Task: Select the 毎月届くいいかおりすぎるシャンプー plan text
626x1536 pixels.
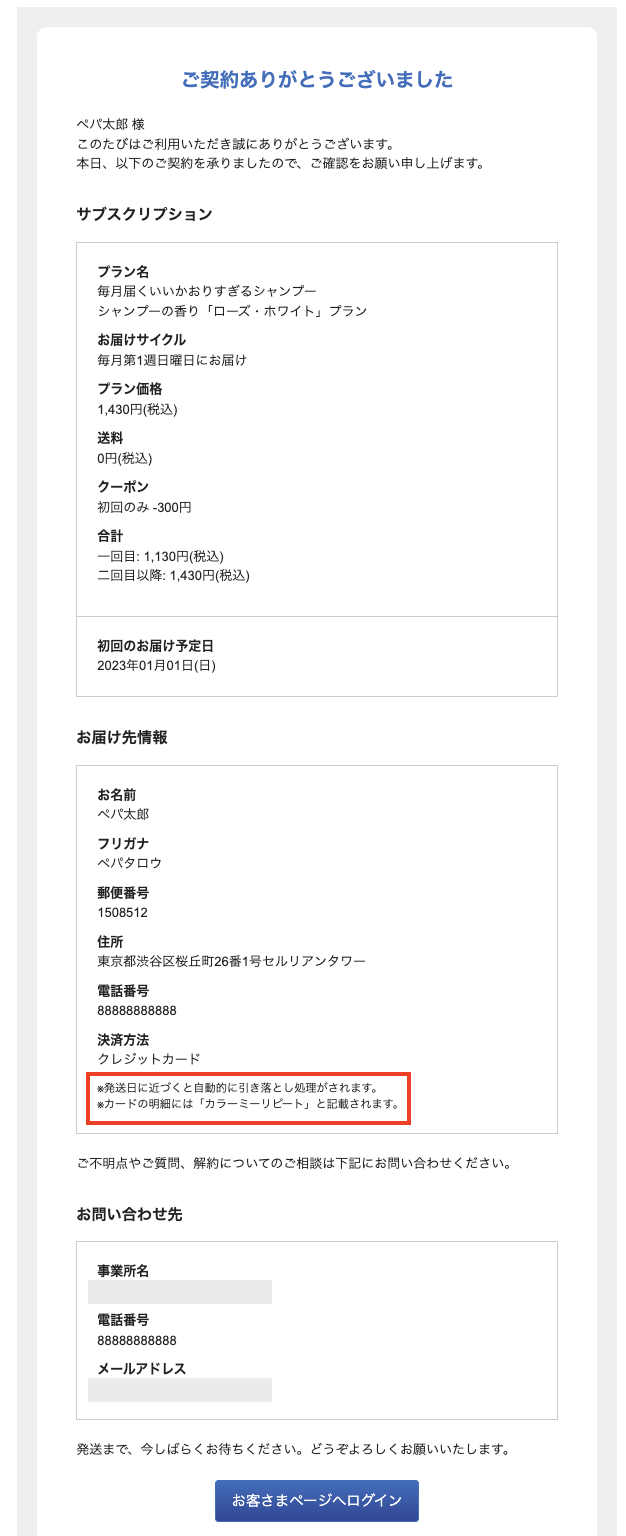Action: 206,291
